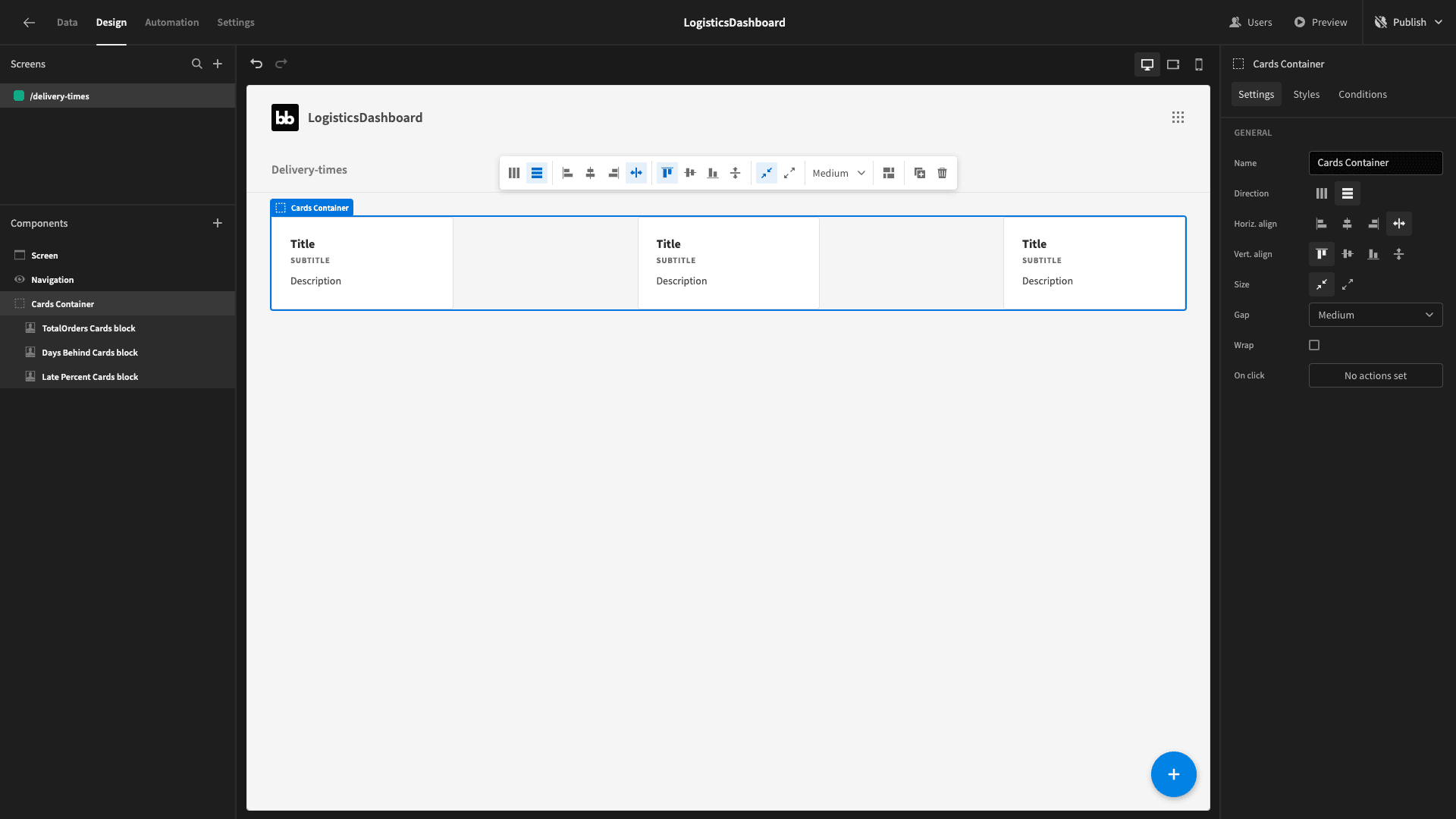Set Direction to columns in settings panel

click(1322, 193)
